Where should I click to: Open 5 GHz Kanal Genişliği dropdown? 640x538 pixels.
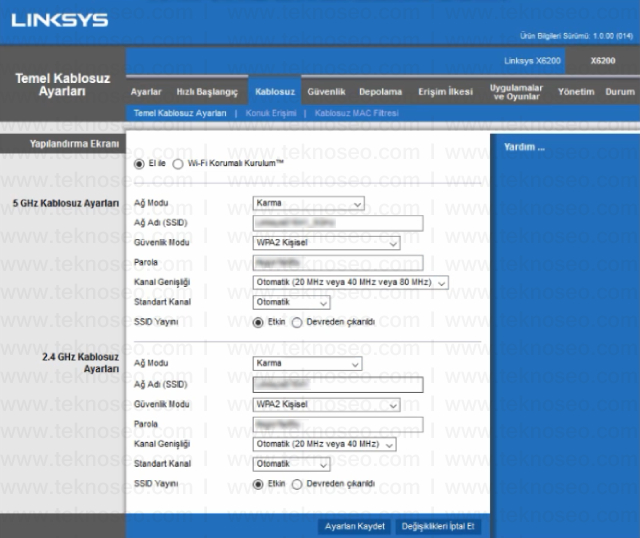pos(350,282)
